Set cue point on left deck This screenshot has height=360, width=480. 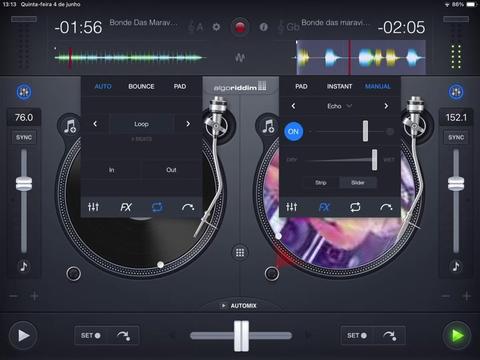[x=91, y=335]
